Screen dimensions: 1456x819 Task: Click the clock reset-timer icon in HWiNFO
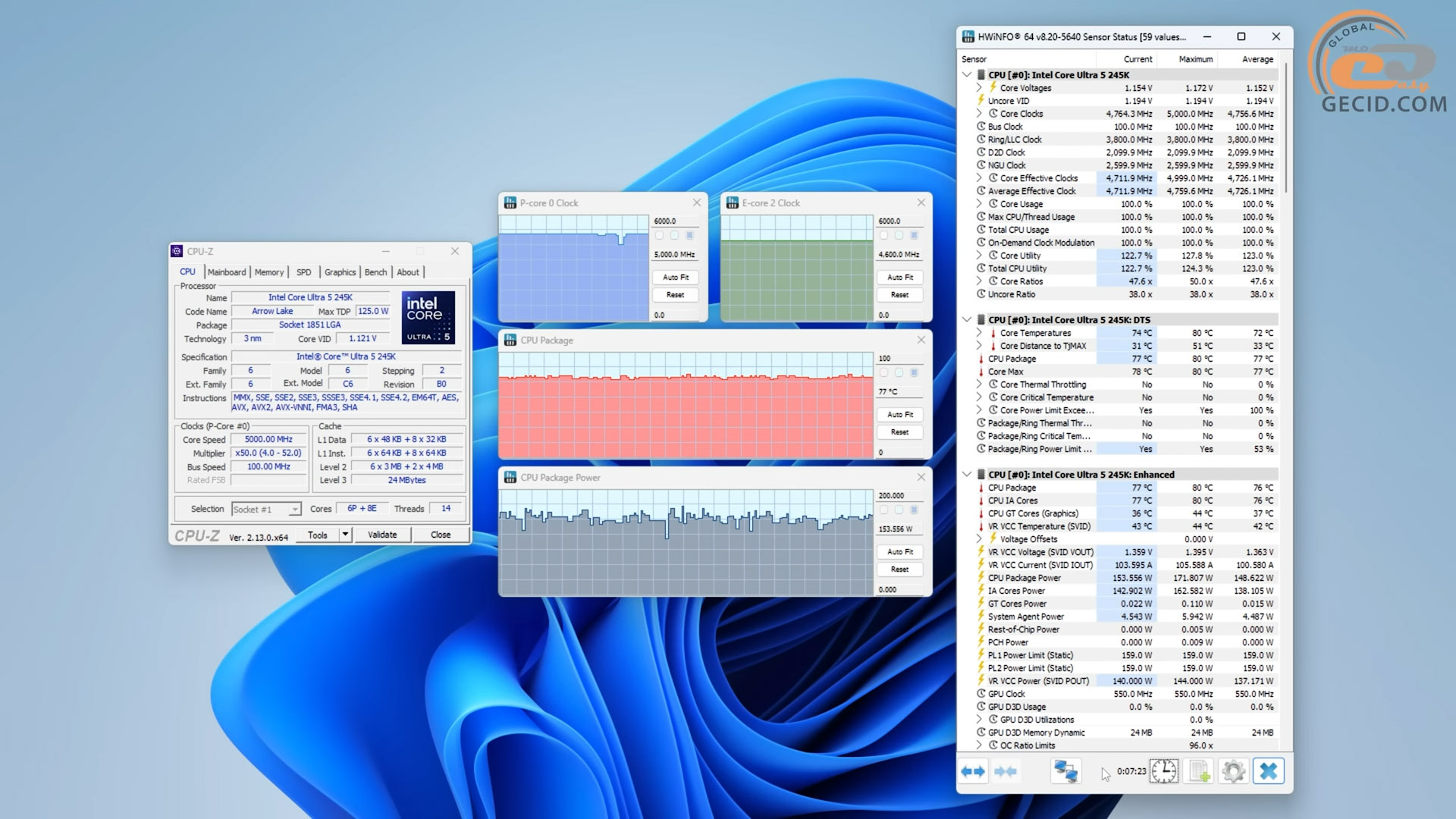1164,771
